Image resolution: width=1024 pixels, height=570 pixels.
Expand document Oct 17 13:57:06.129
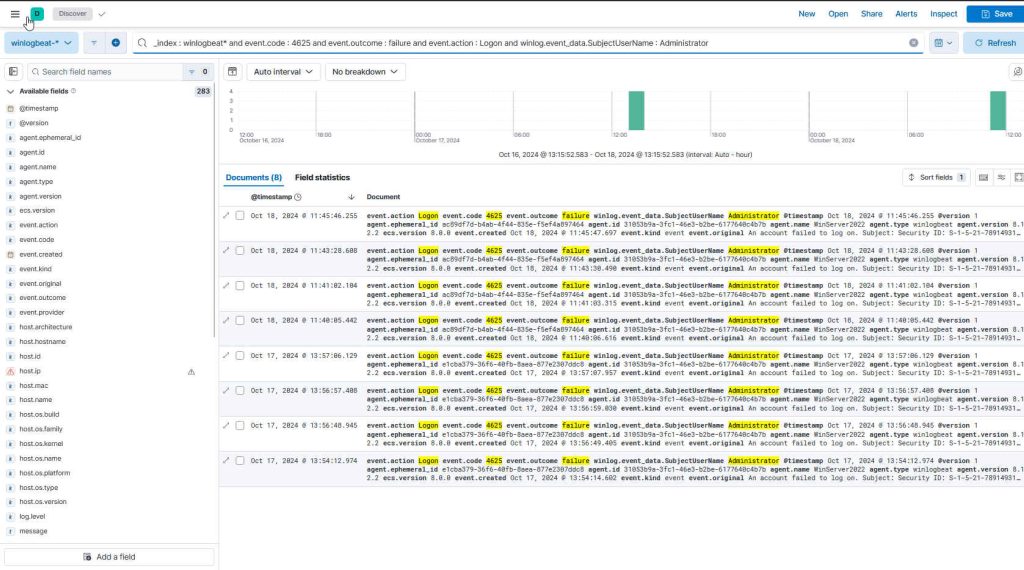click(226, 356)
